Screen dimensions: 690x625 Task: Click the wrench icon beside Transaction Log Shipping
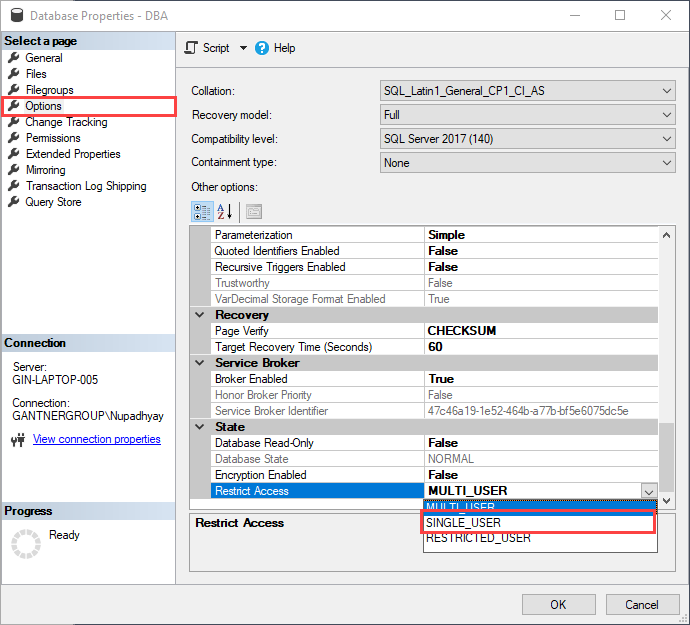pyautogui.click(x=14, y=186)
